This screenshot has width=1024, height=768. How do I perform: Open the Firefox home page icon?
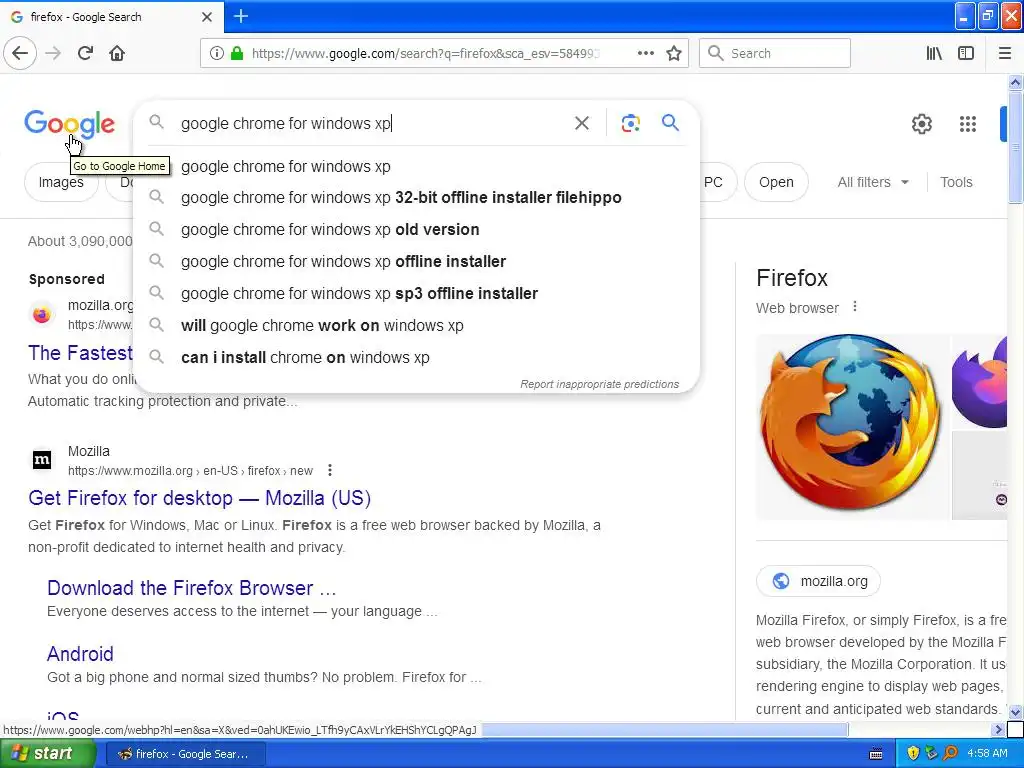(x=117, y=53)
